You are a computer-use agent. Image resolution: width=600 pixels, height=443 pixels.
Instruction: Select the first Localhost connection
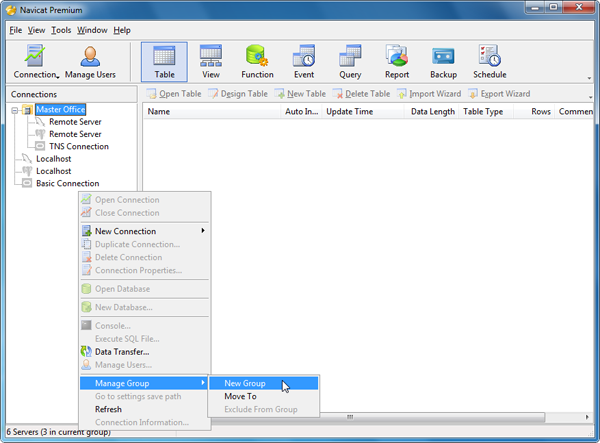tap(54, 159)
